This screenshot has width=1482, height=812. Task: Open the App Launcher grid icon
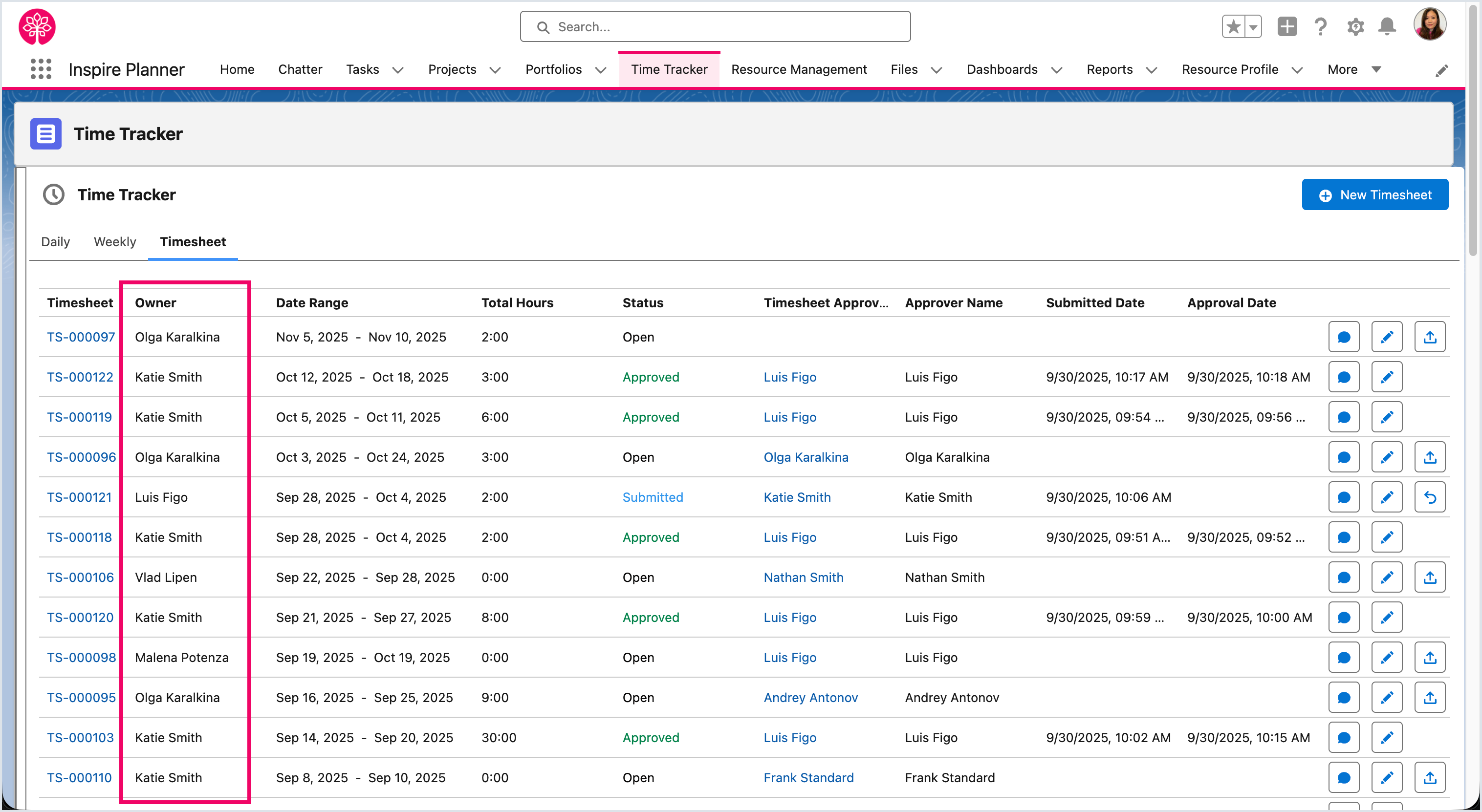pyautogui.click(x=41, y=69)
